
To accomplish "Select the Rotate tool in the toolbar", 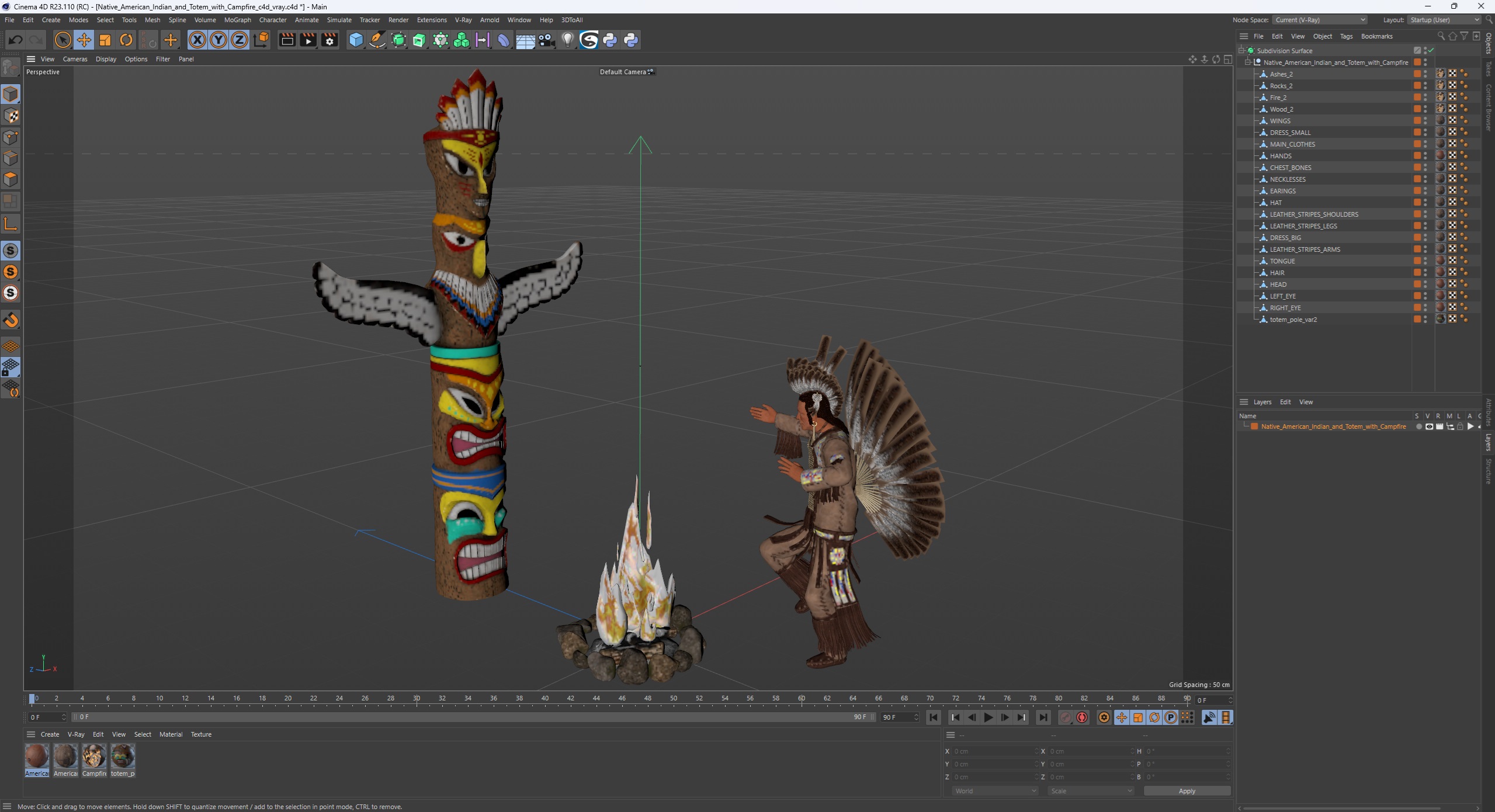I will (x=126, y=40).
